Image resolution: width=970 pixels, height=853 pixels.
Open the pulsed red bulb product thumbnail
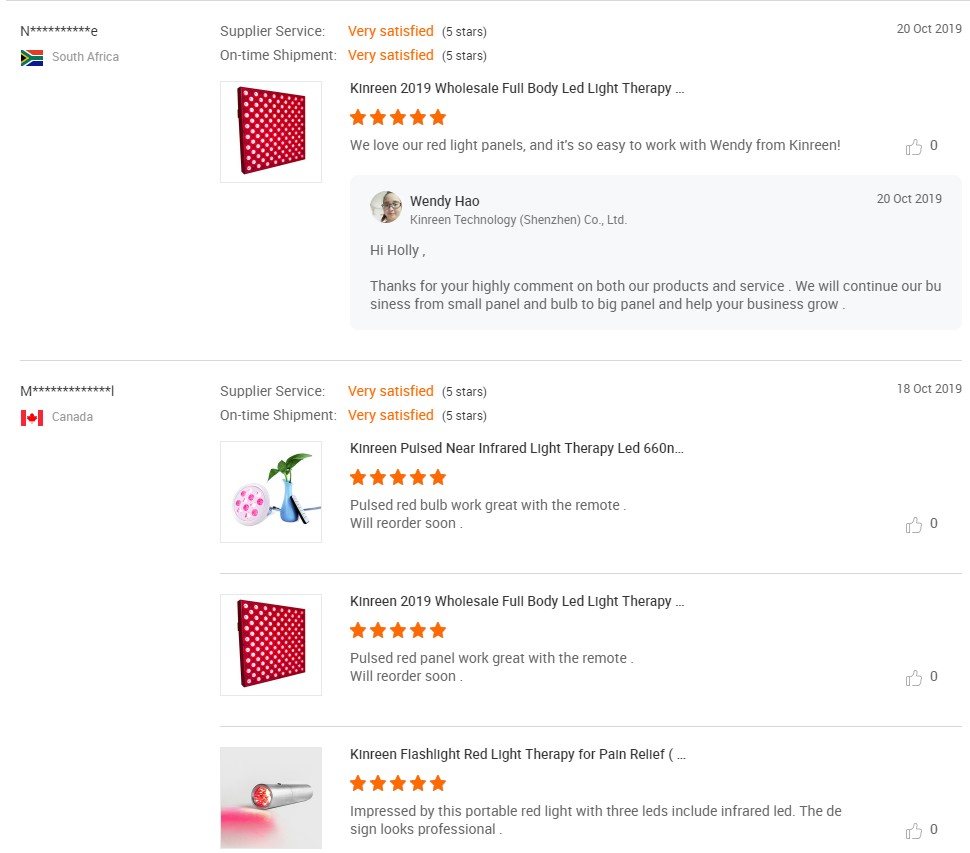271,492
